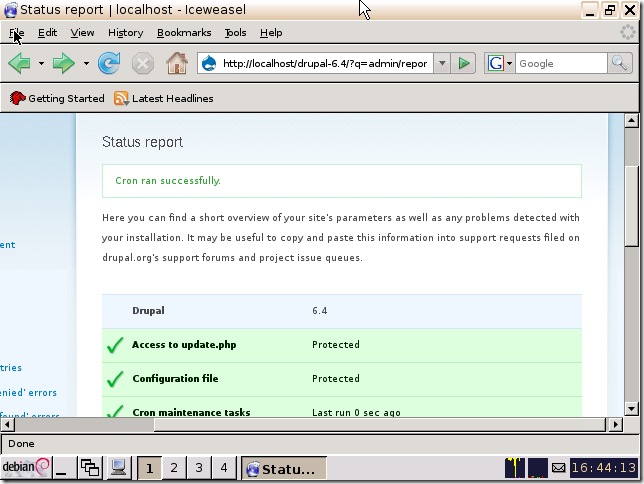
Task: Open the Forward history dropdown arrow
Action: tap(86, 64)
